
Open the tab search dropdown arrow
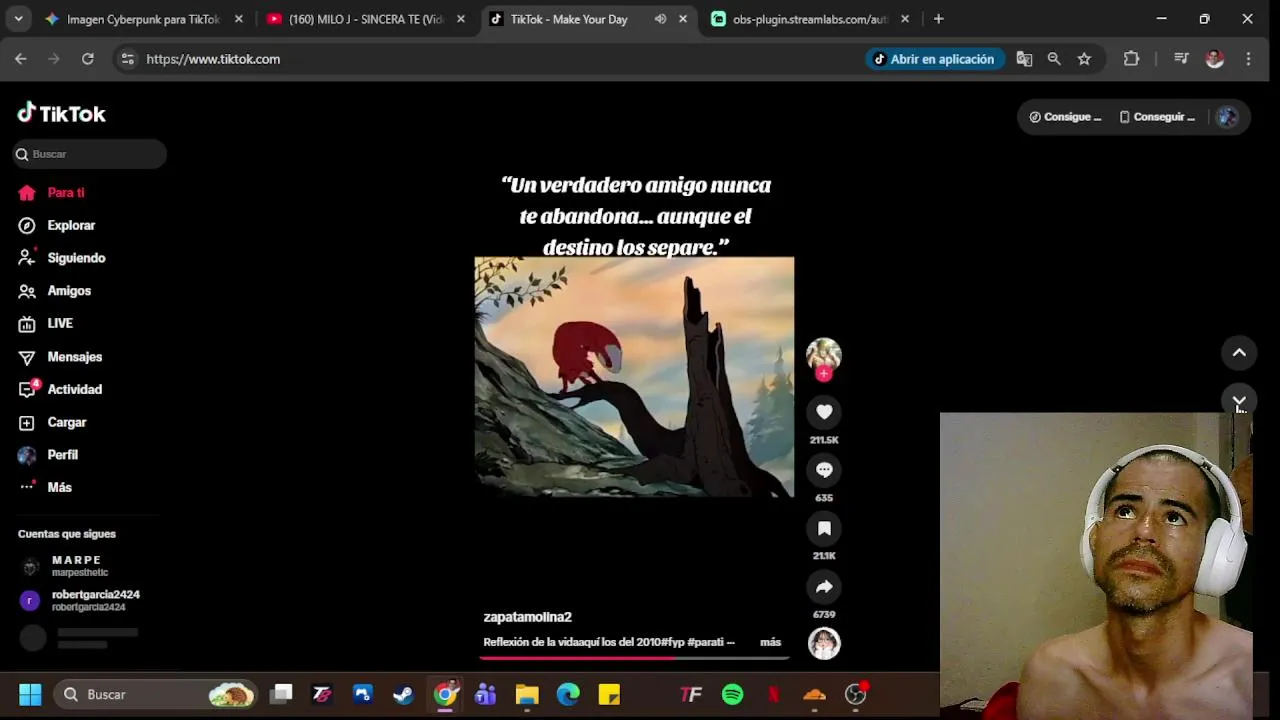18,19
